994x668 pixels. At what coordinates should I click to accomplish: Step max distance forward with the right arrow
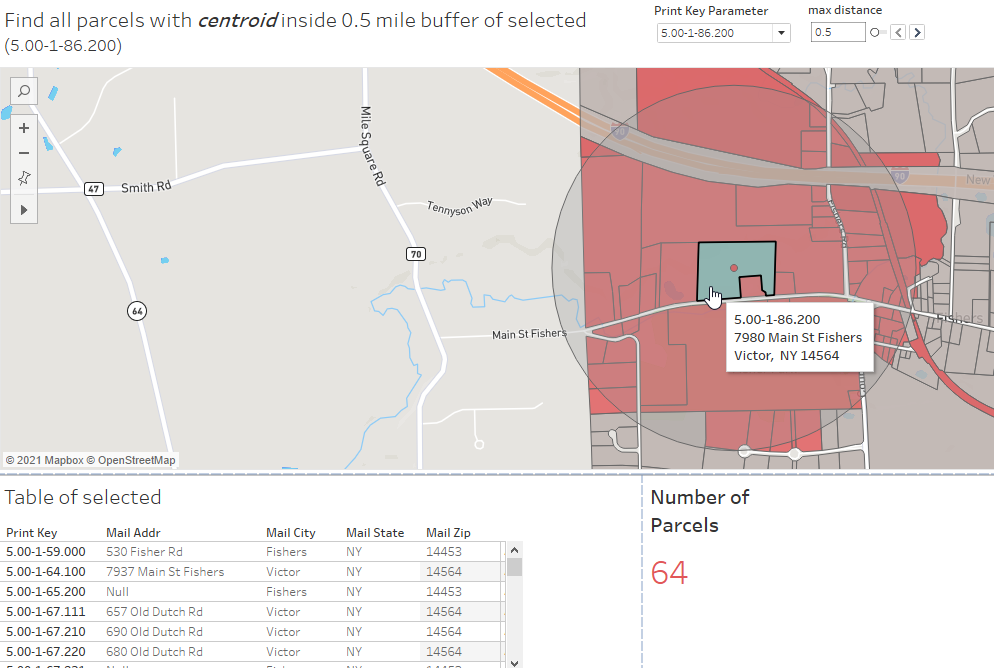pos(917,31)
